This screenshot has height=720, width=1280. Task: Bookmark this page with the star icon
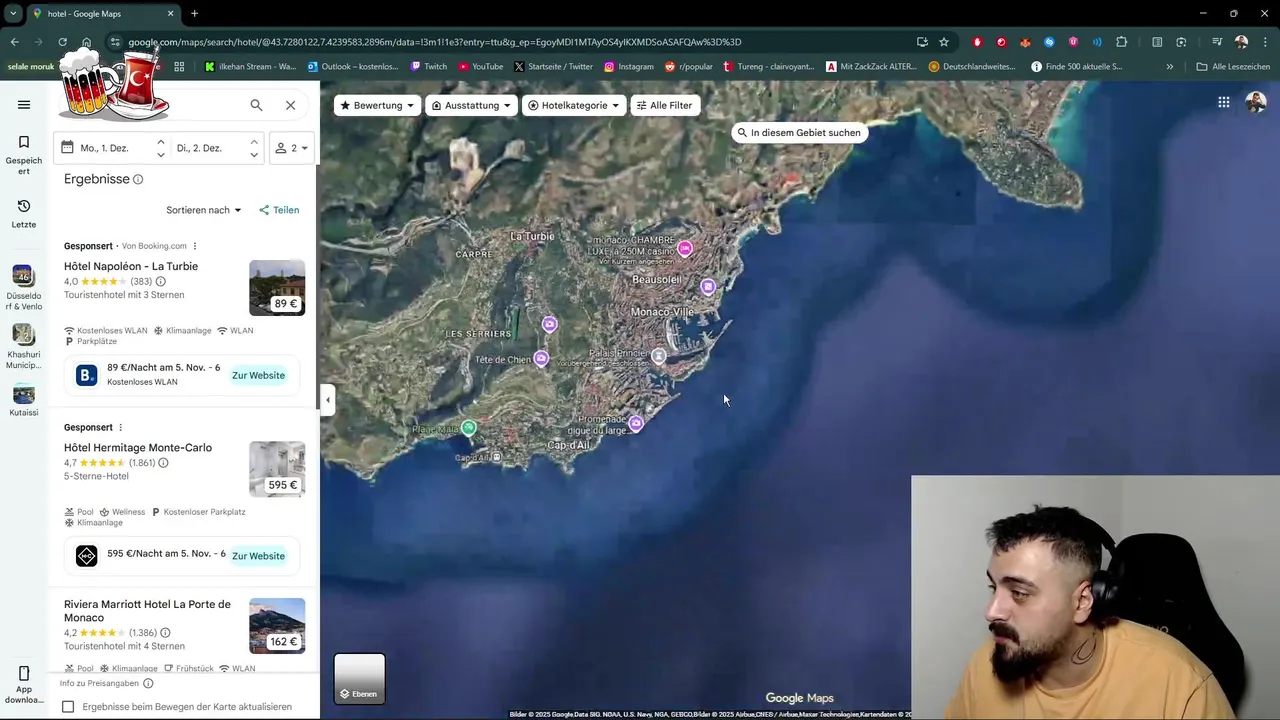pyautogui.click(x=944, y=42)
